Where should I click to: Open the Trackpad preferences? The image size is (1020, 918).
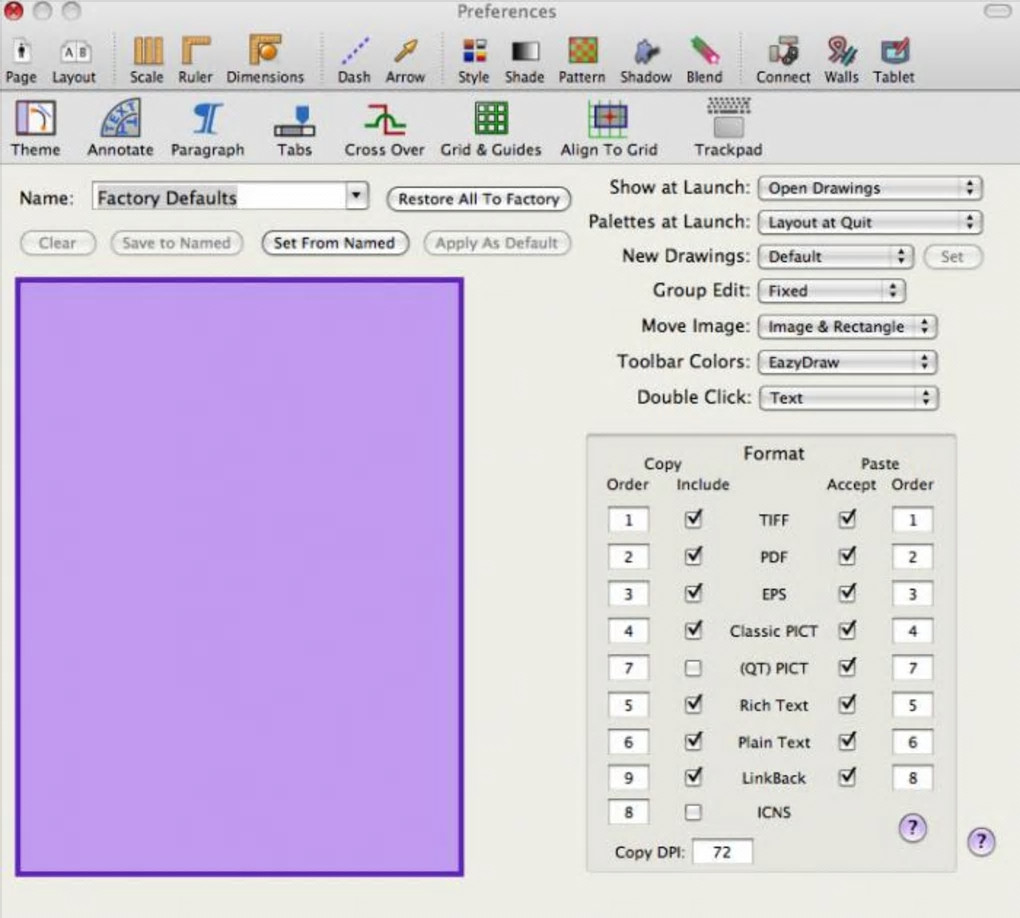pos(729,129)
